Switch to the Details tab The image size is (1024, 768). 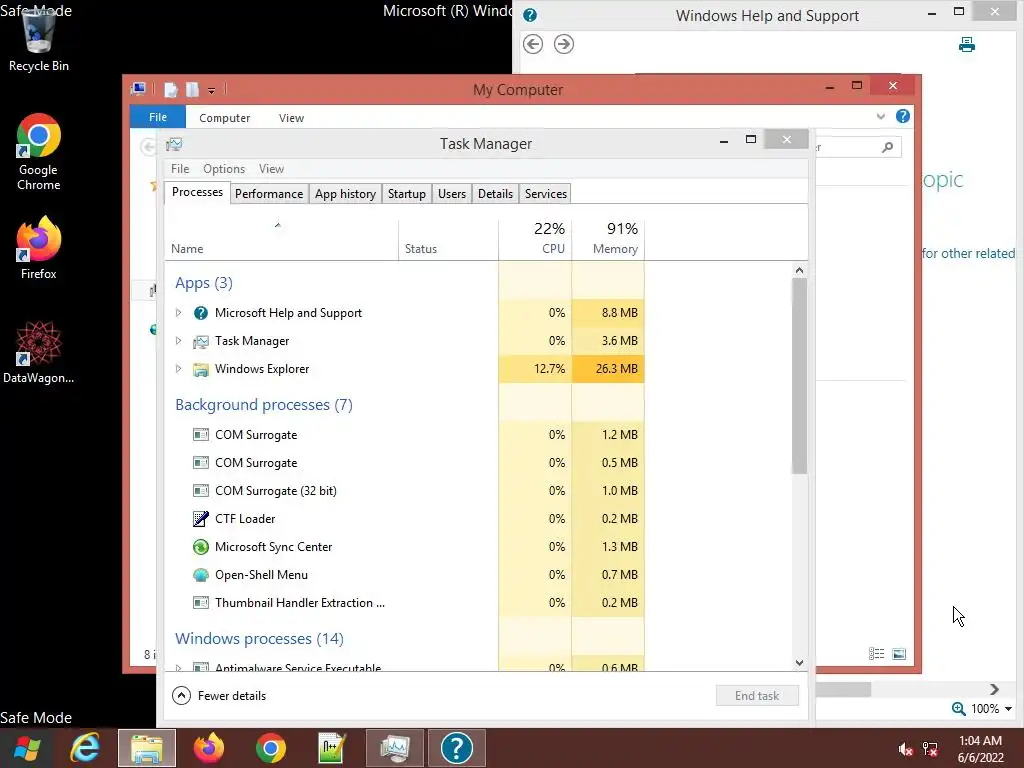click(x=496, y=194)
